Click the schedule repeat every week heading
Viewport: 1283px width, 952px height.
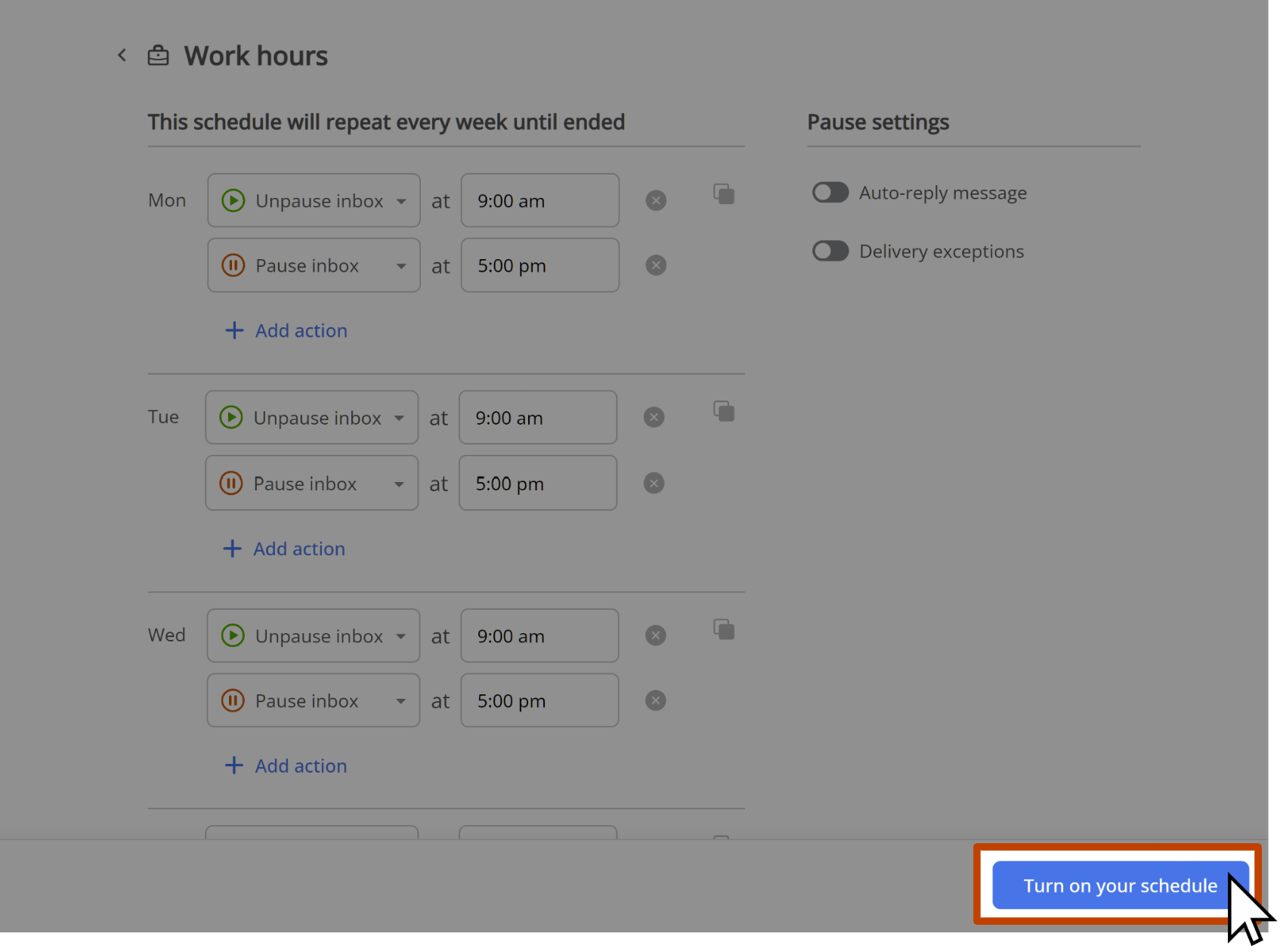386,122
